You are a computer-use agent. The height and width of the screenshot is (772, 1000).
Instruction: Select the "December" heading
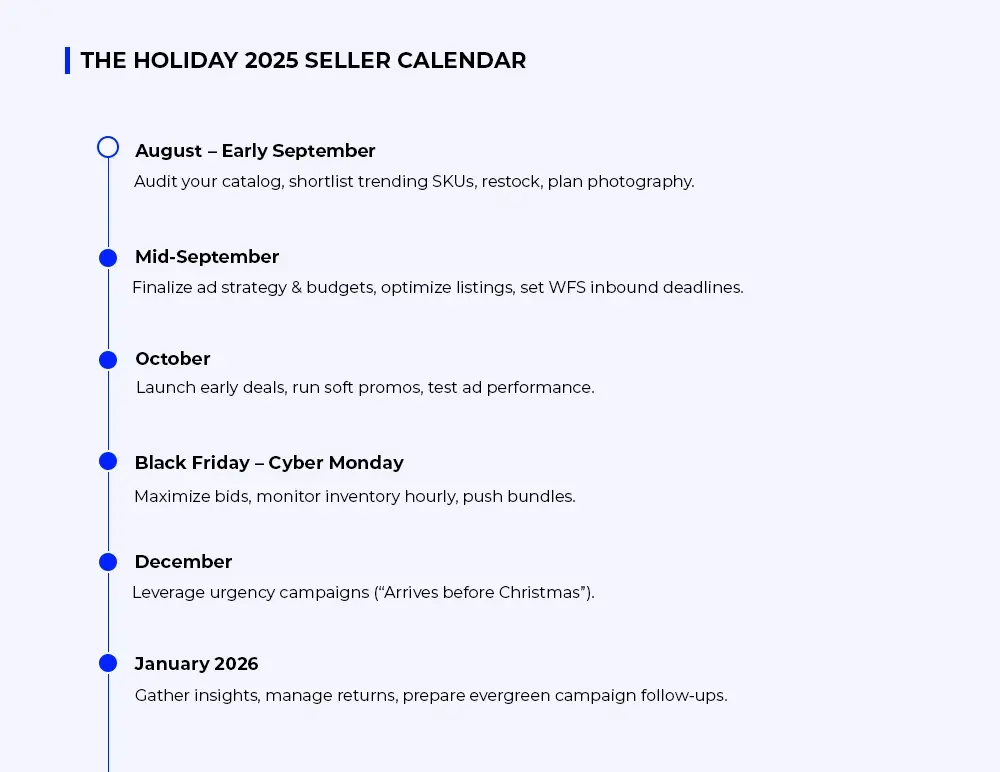(x=183, y=562)
